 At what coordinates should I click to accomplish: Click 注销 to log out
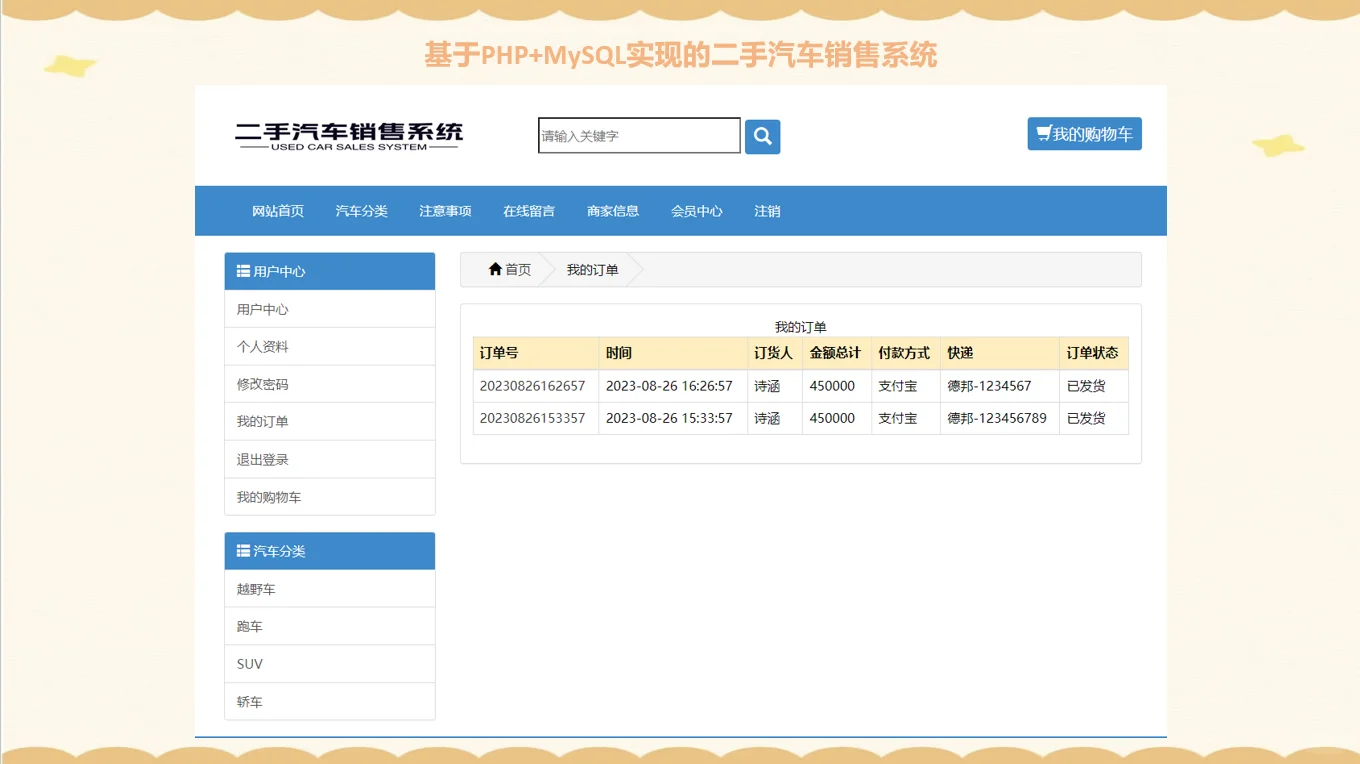point(766,211)
